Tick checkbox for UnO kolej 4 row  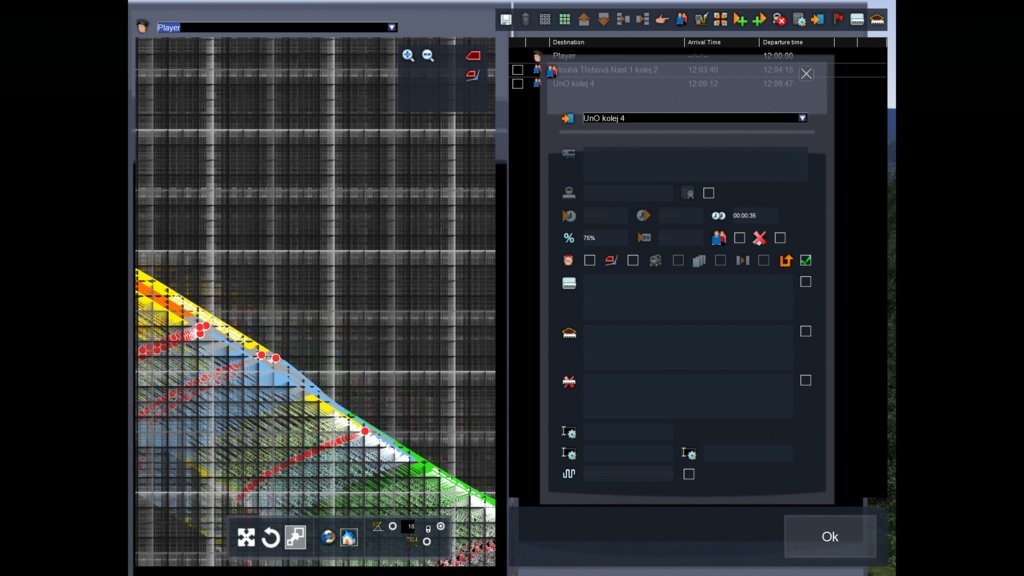point(518,84)
